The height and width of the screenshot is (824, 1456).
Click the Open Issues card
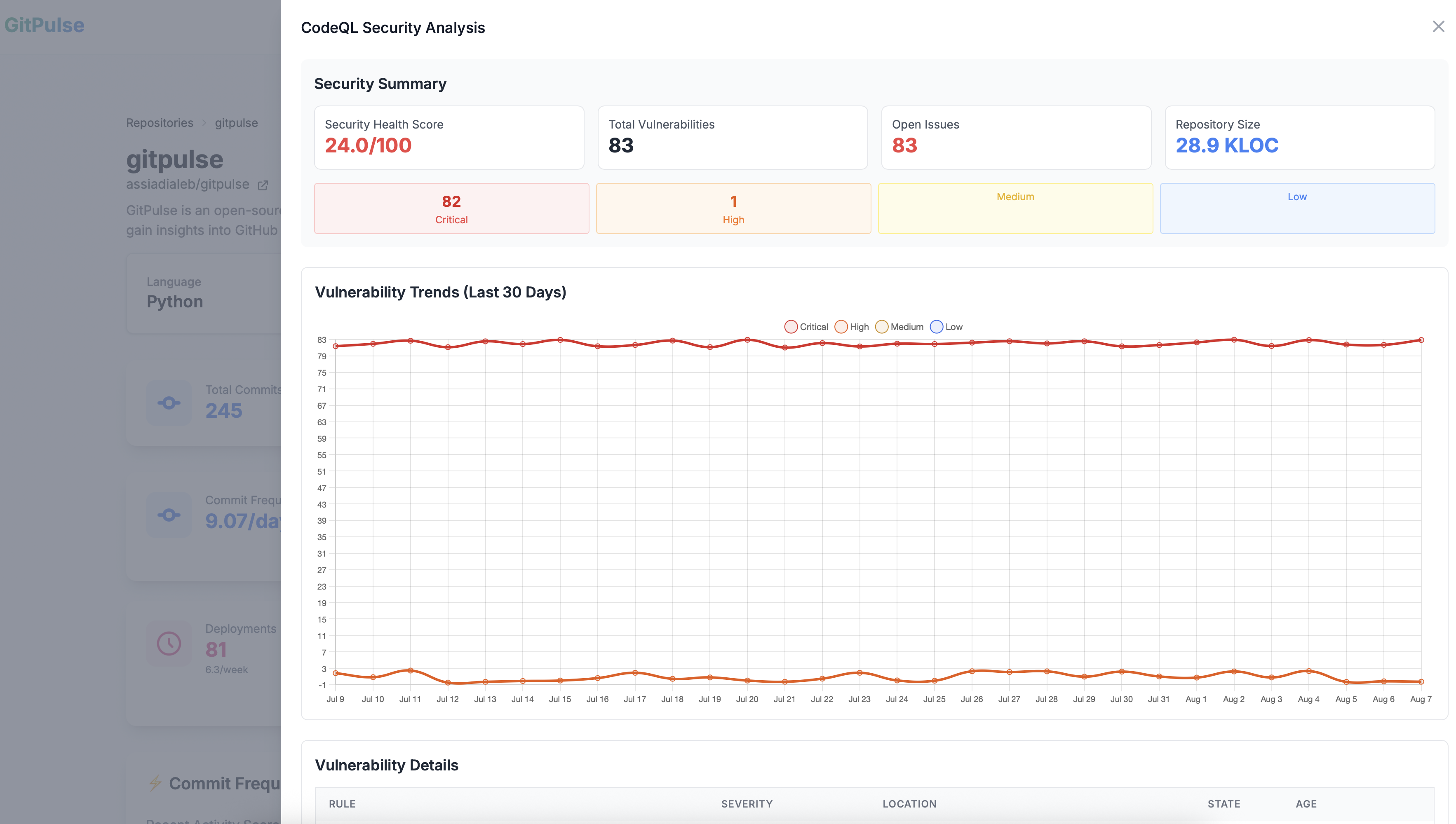pos(1016,138)
